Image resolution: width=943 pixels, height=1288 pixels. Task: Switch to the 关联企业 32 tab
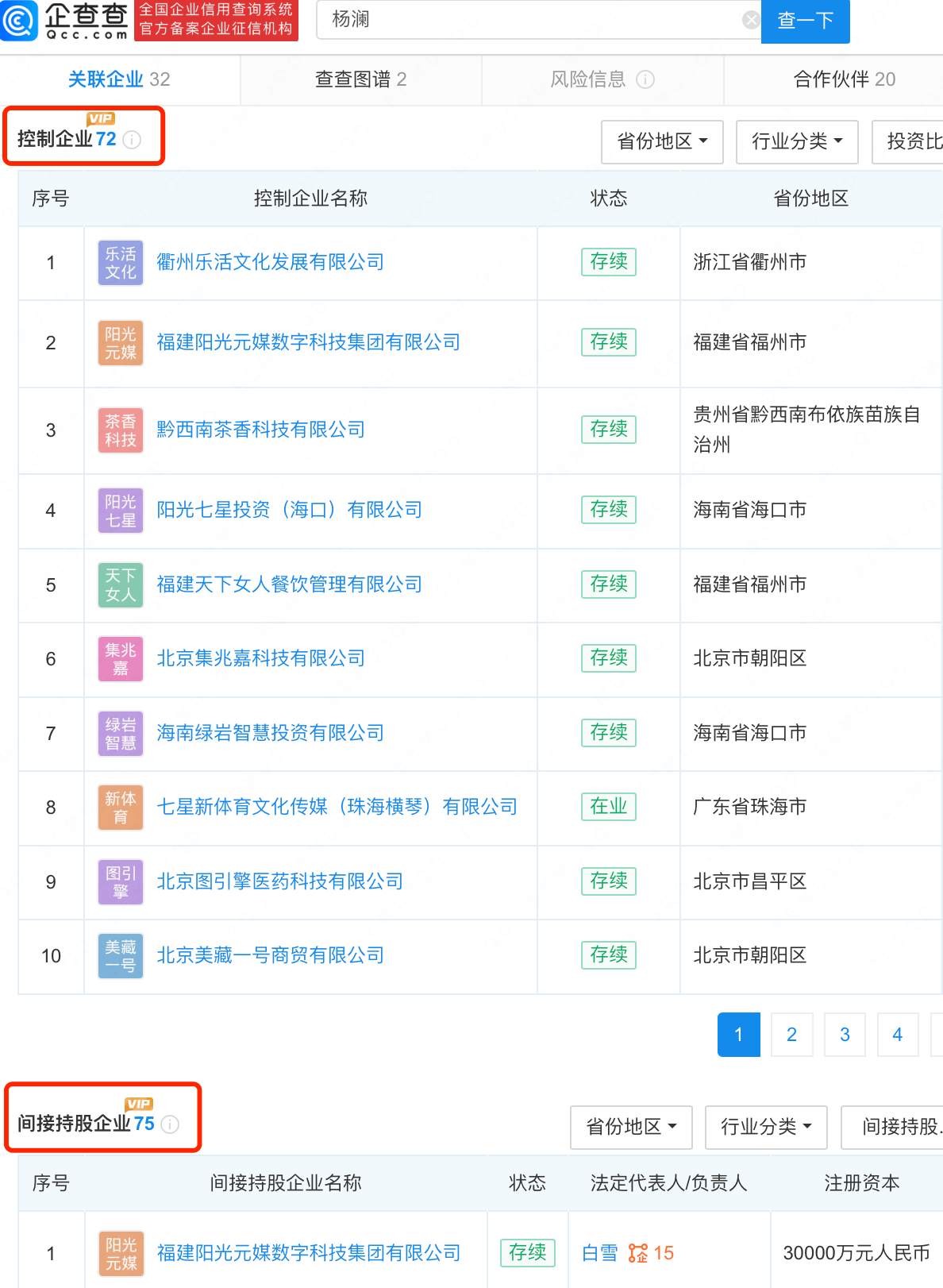pos(119,79)
